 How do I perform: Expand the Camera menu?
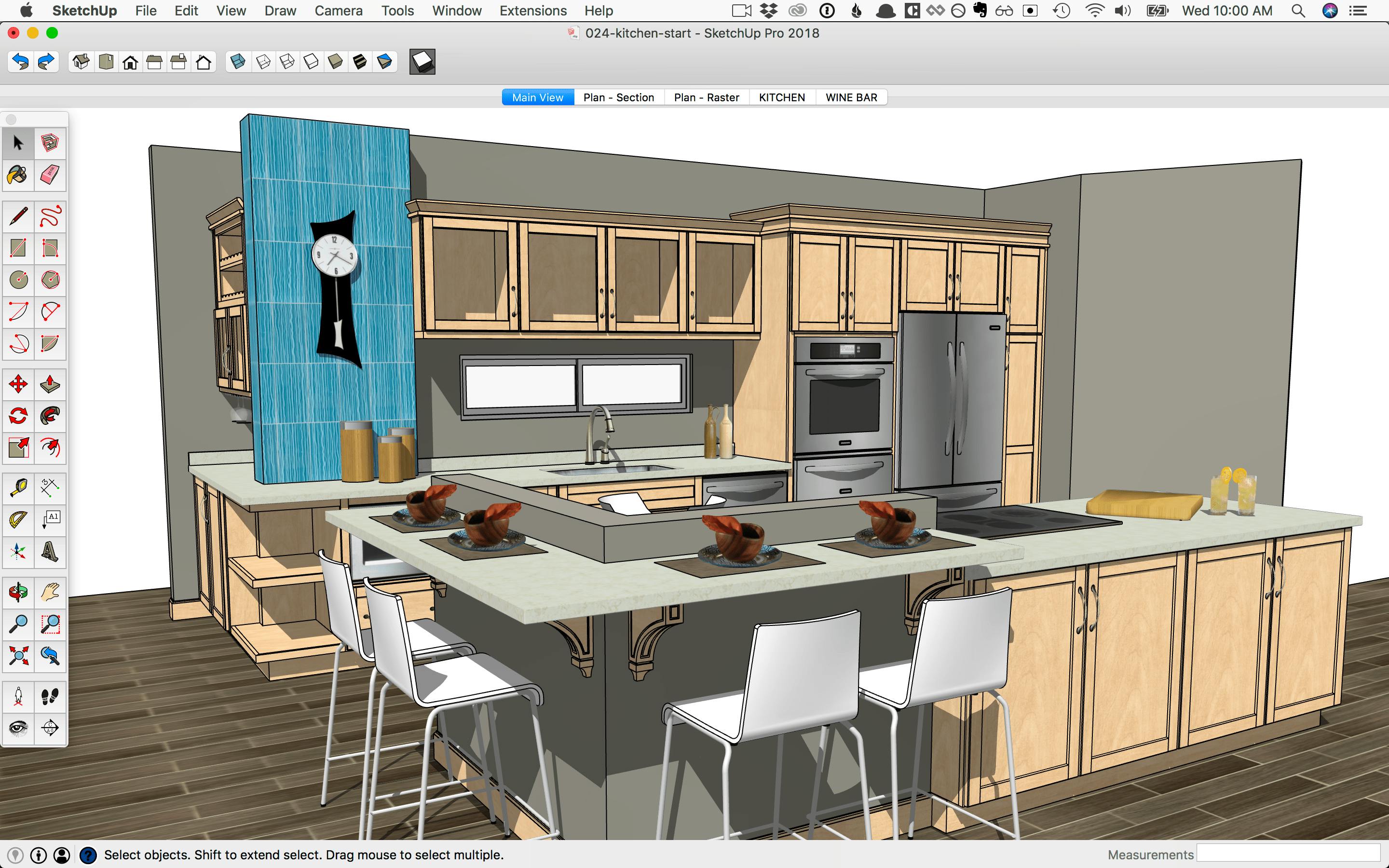click(x=337, y=11)
